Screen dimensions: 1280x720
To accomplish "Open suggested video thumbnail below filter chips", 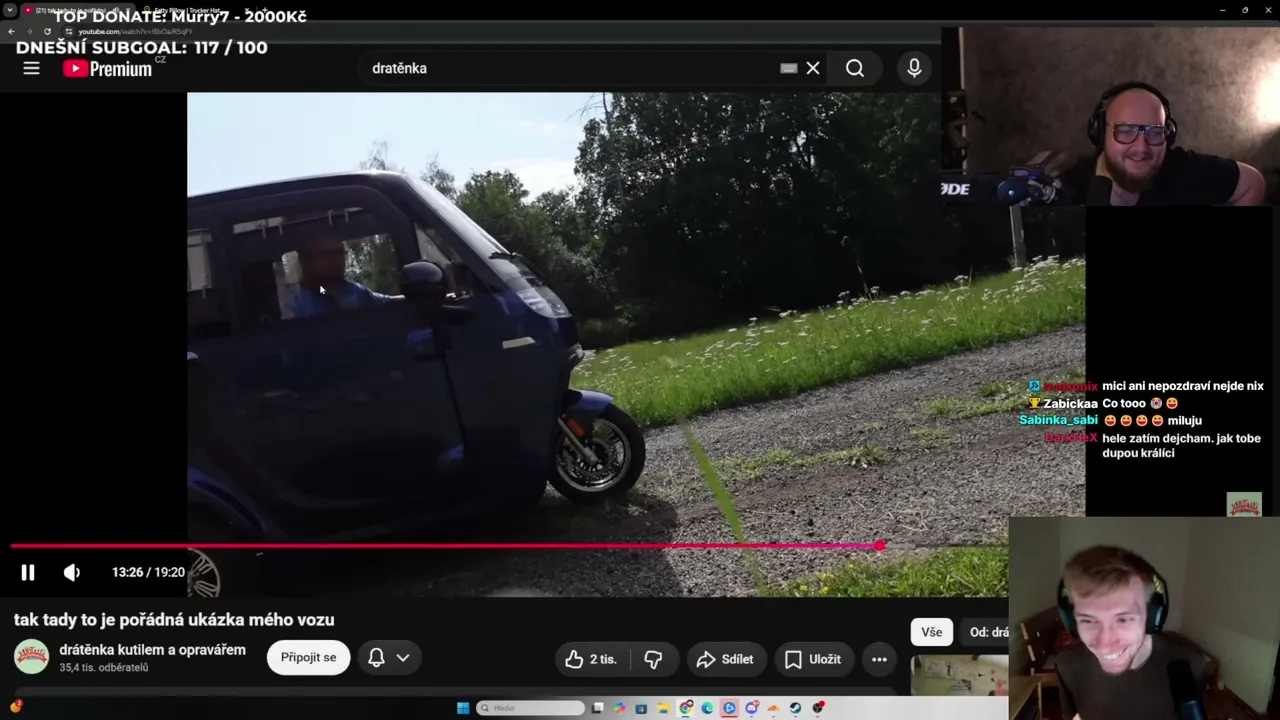I will (959, 675).
